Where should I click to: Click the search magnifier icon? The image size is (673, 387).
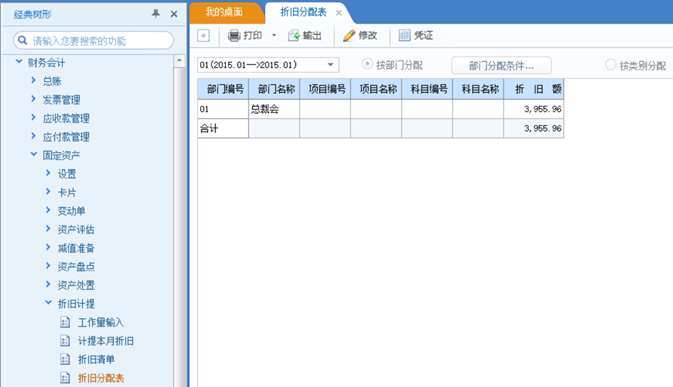(x=23, y=41)
